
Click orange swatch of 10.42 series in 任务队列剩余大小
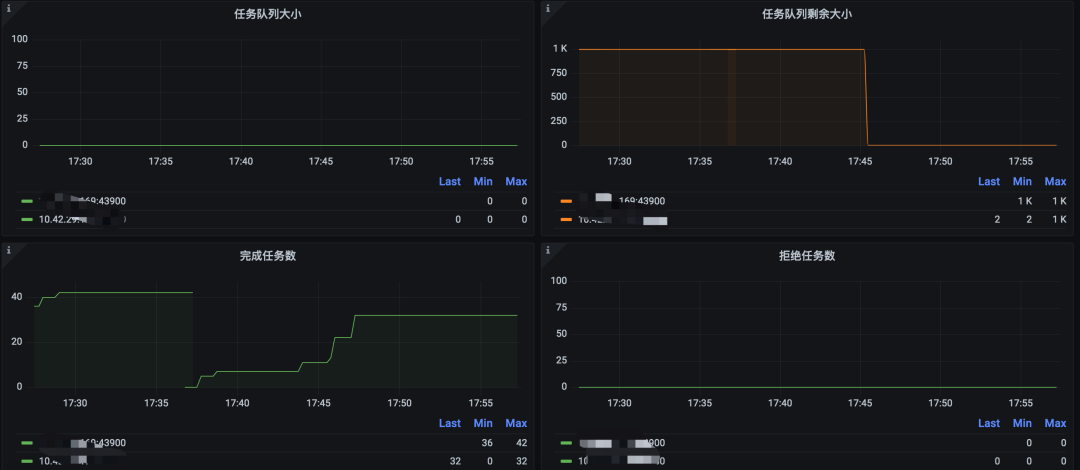coord(566,220)
